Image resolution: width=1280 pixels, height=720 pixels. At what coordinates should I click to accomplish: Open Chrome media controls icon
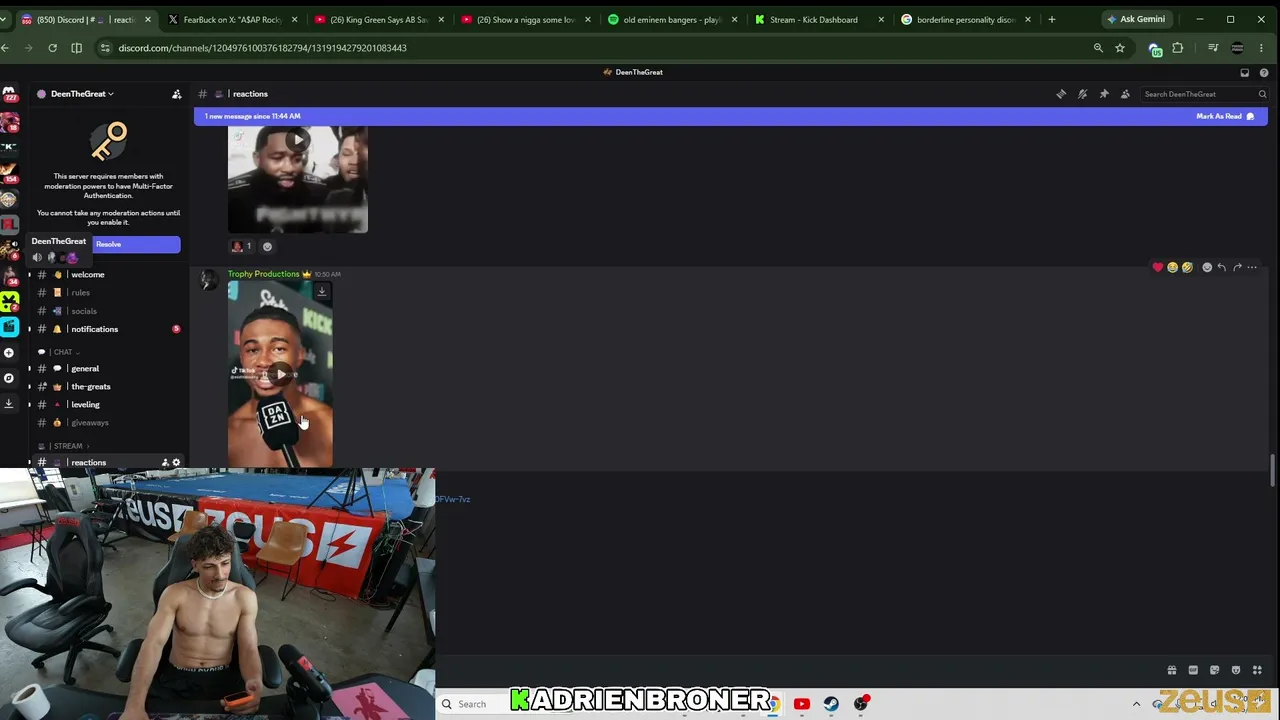click(1213, 48)
